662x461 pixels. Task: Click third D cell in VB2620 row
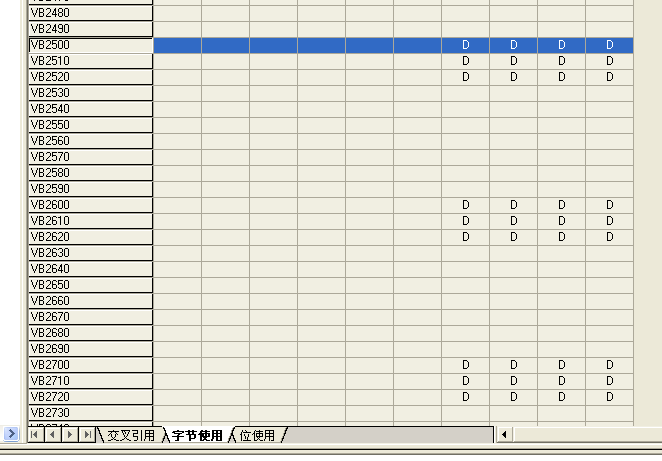click(562, 237)
